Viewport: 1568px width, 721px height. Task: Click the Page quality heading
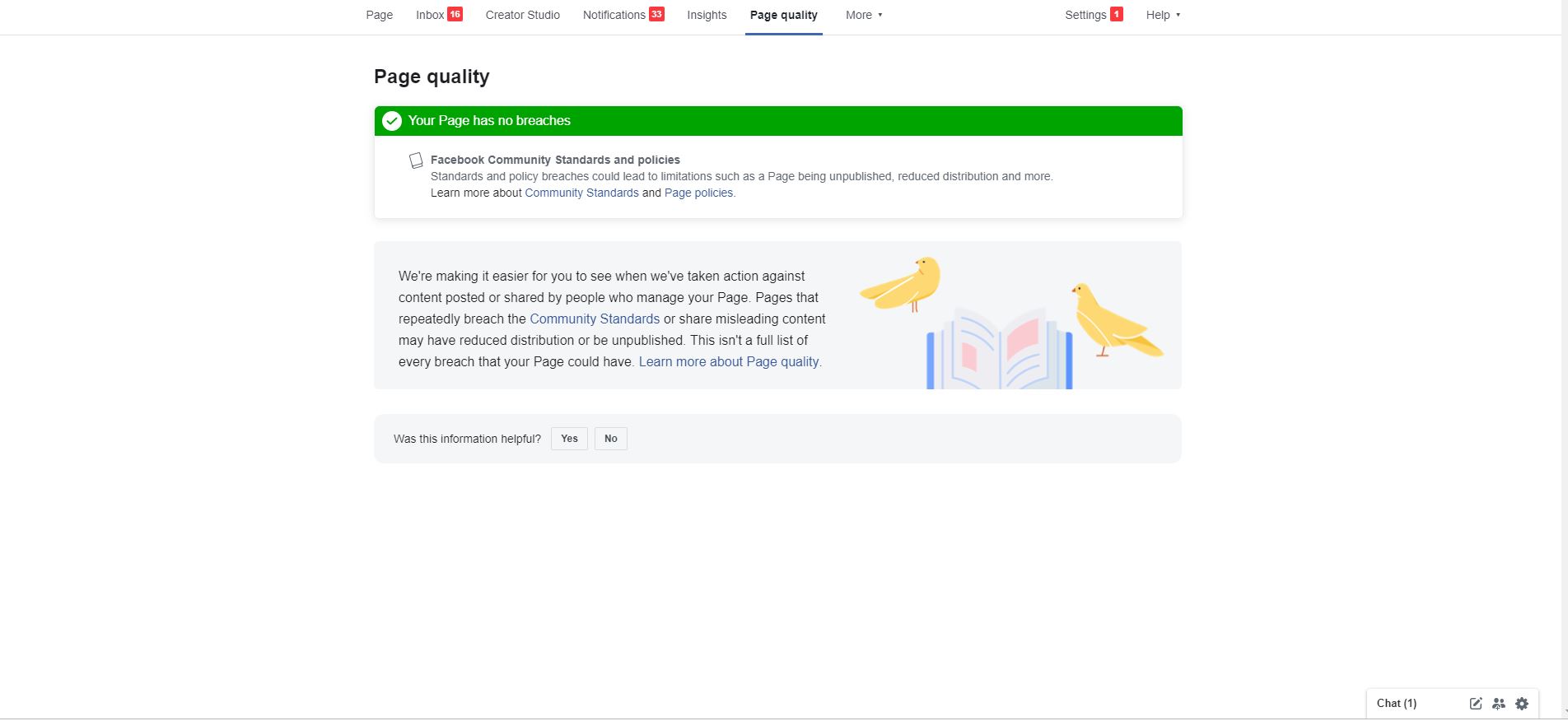432,77
